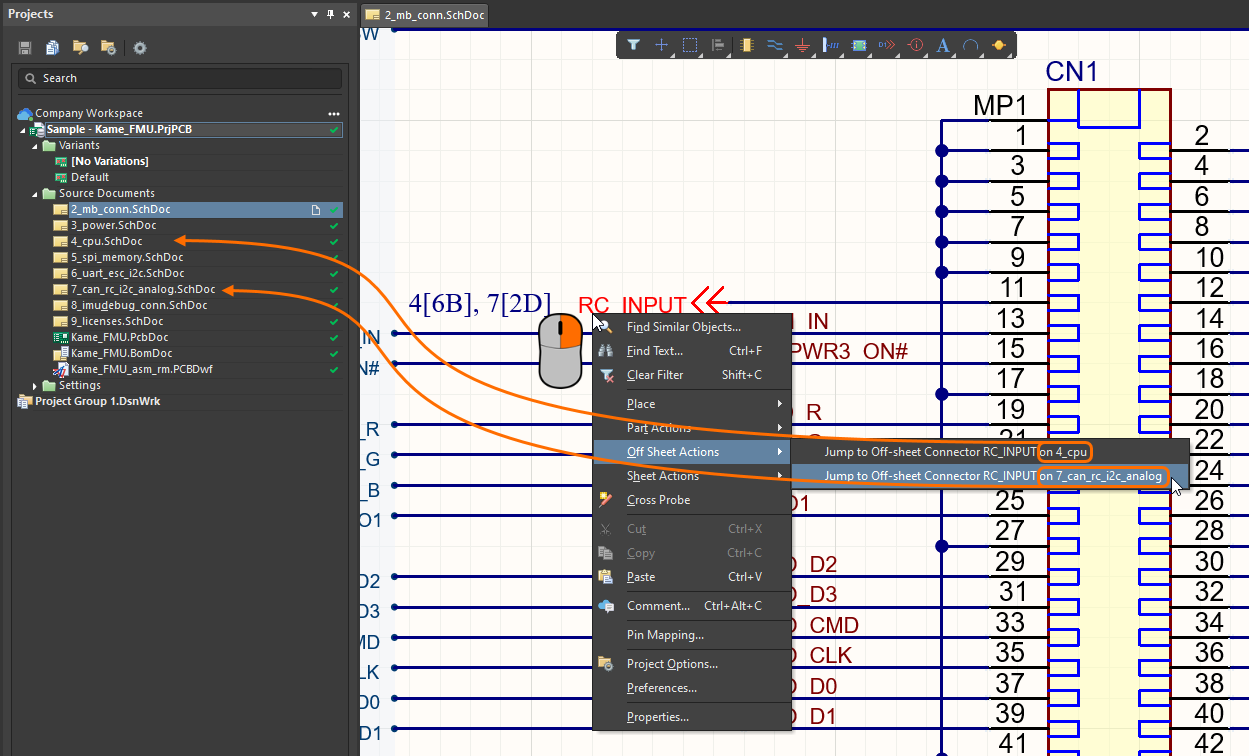Click the Projects panel settings gear icon
Image resolution: width=1249 pixels, height=756 pixels.
click(x=140, y=48)
